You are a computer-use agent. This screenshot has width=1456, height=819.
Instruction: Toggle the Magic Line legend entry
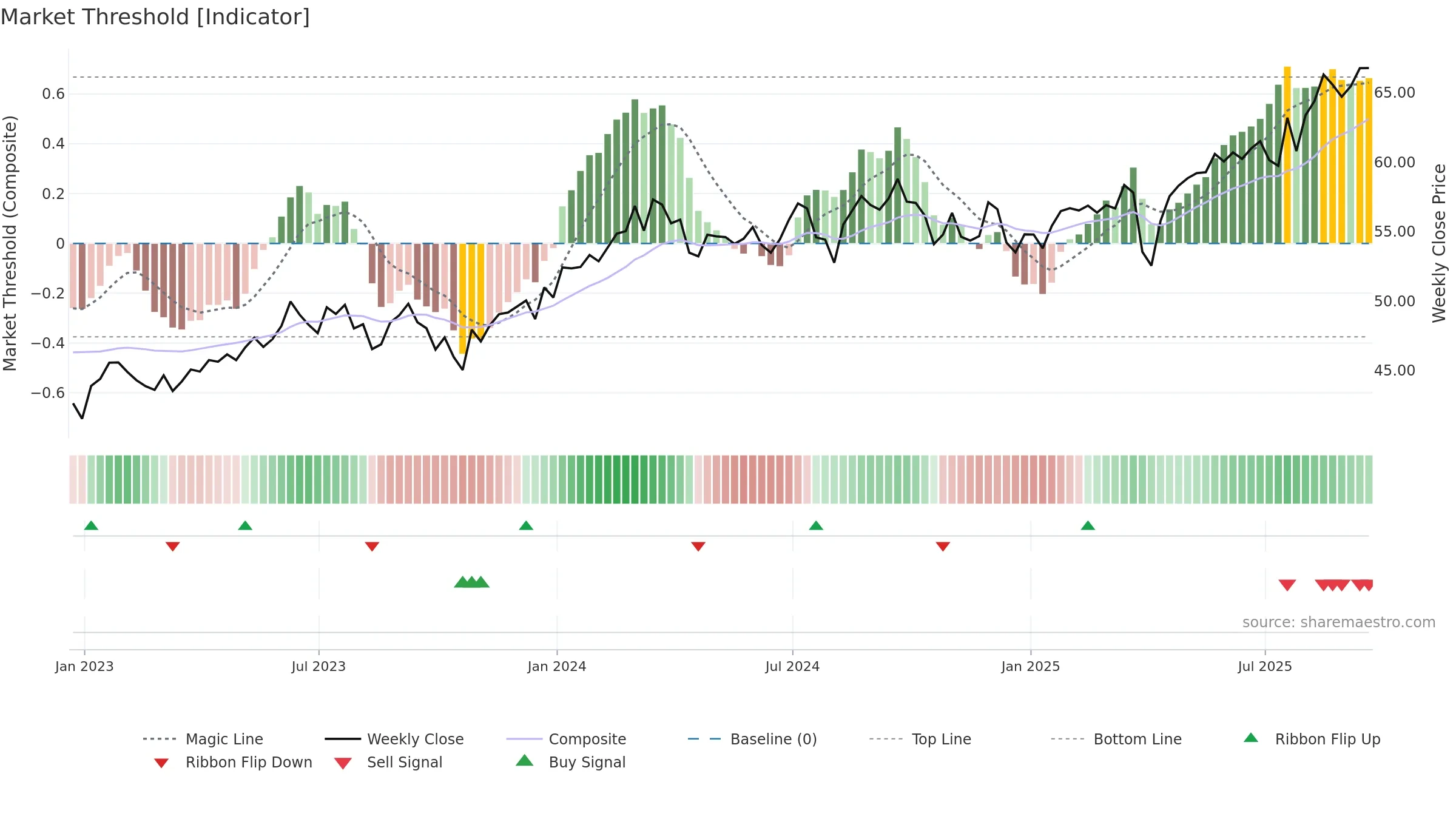[x=203, y=739]
